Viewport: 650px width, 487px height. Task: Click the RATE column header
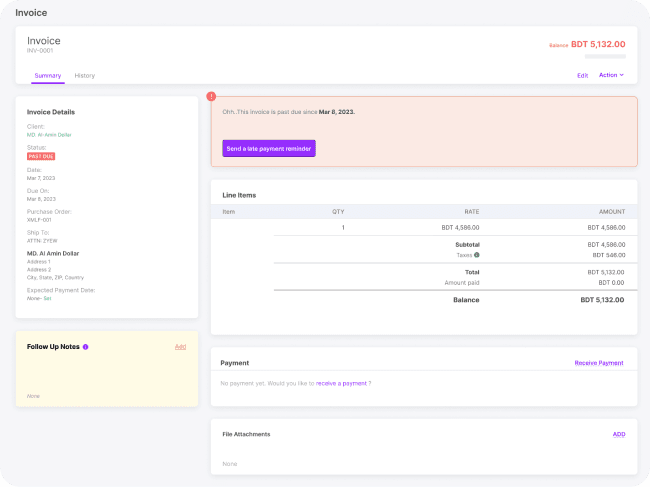click(x=471, y=212)
